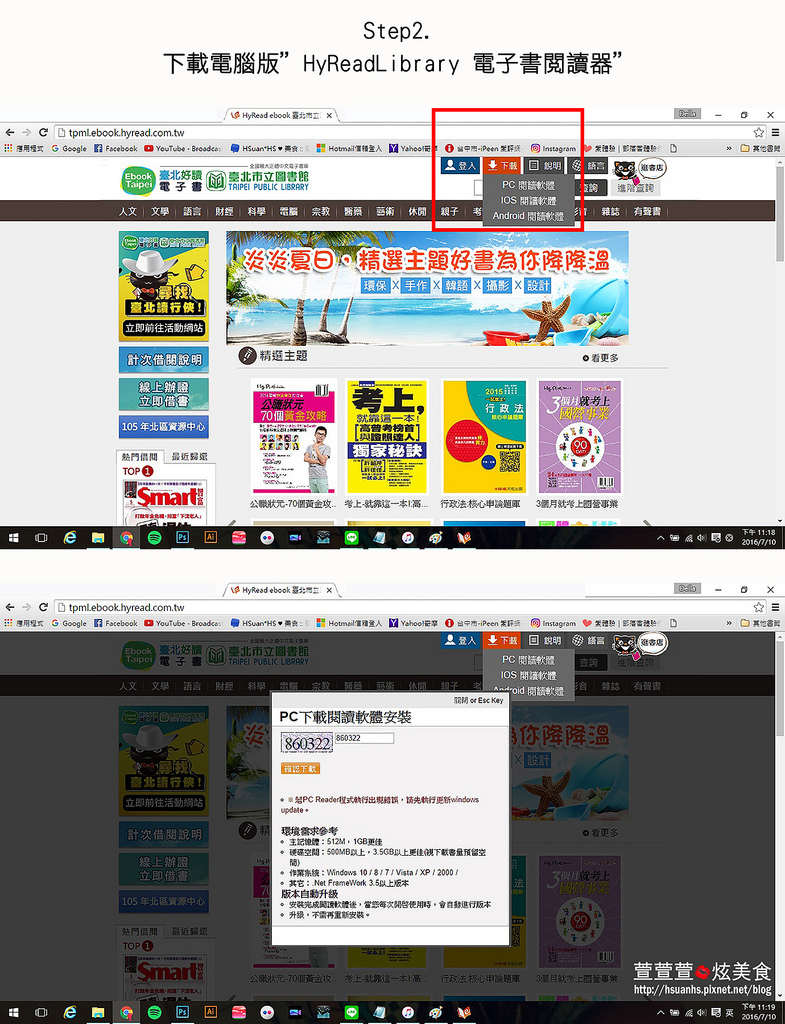Viewport: 785px width, 1024px height.
Task: Expand the orange 下載 dropdown inside the red outline
Action: [x=502, y=166]
